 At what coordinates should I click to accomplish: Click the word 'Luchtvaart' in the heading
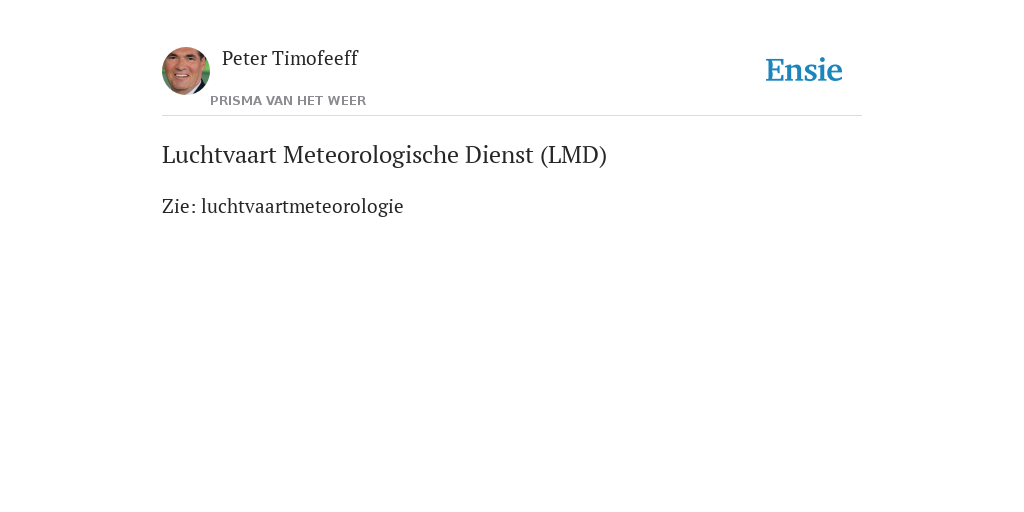[219, 155]
